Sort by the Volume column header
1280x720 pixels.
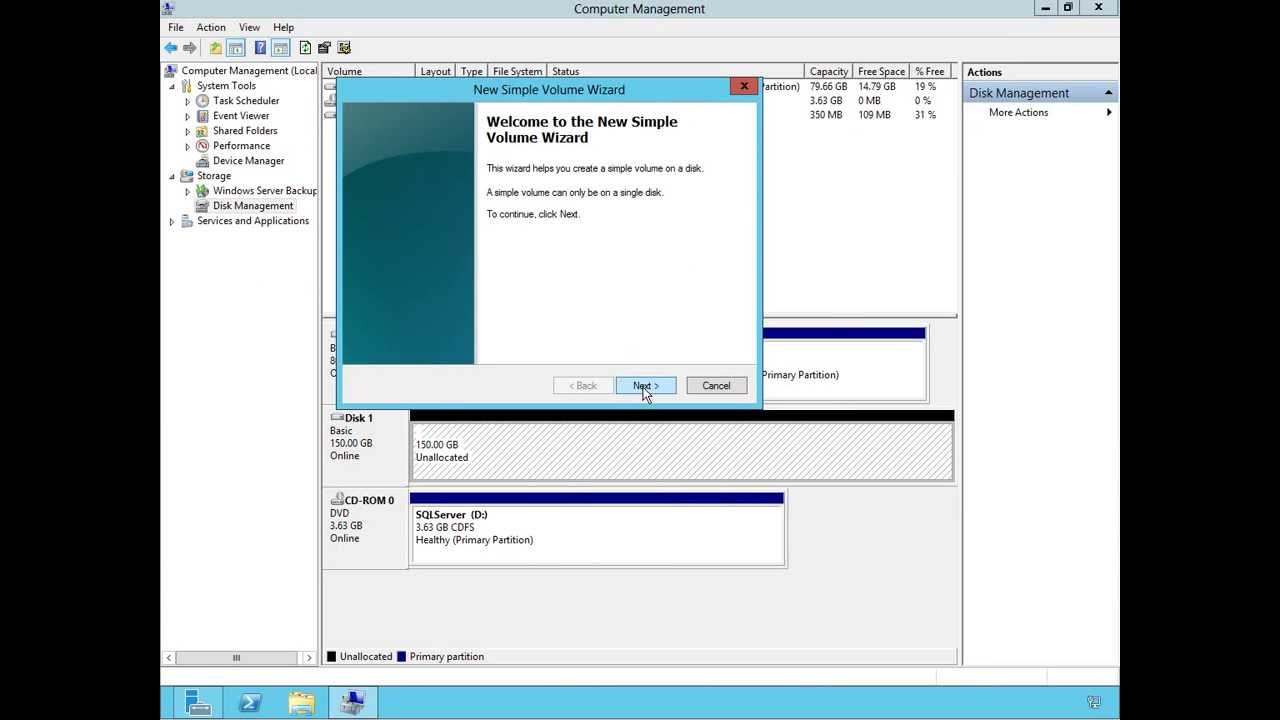click(x=369, y=72)
